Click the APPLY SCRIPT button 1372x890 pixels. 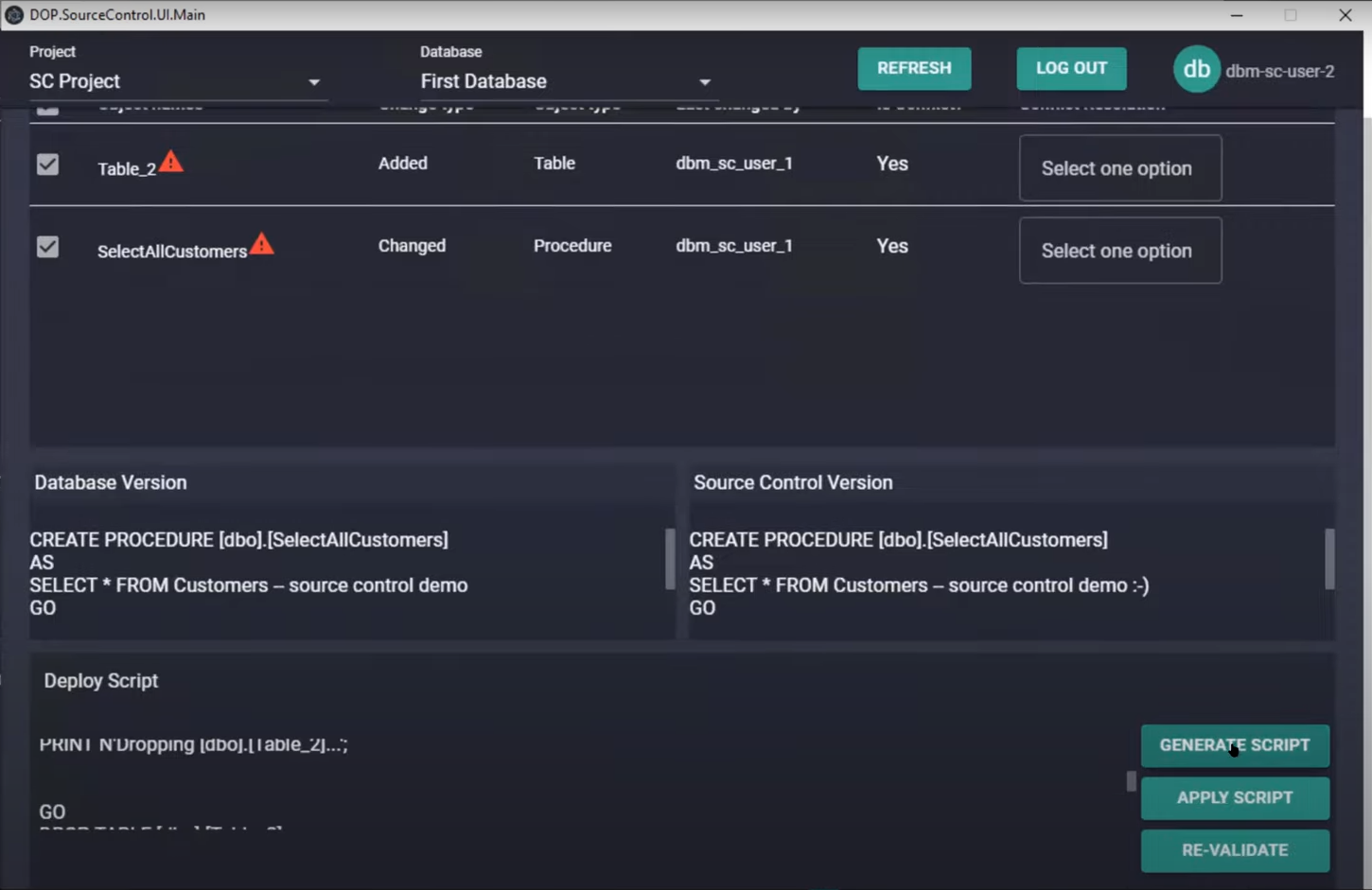(x=1235, y=798)
